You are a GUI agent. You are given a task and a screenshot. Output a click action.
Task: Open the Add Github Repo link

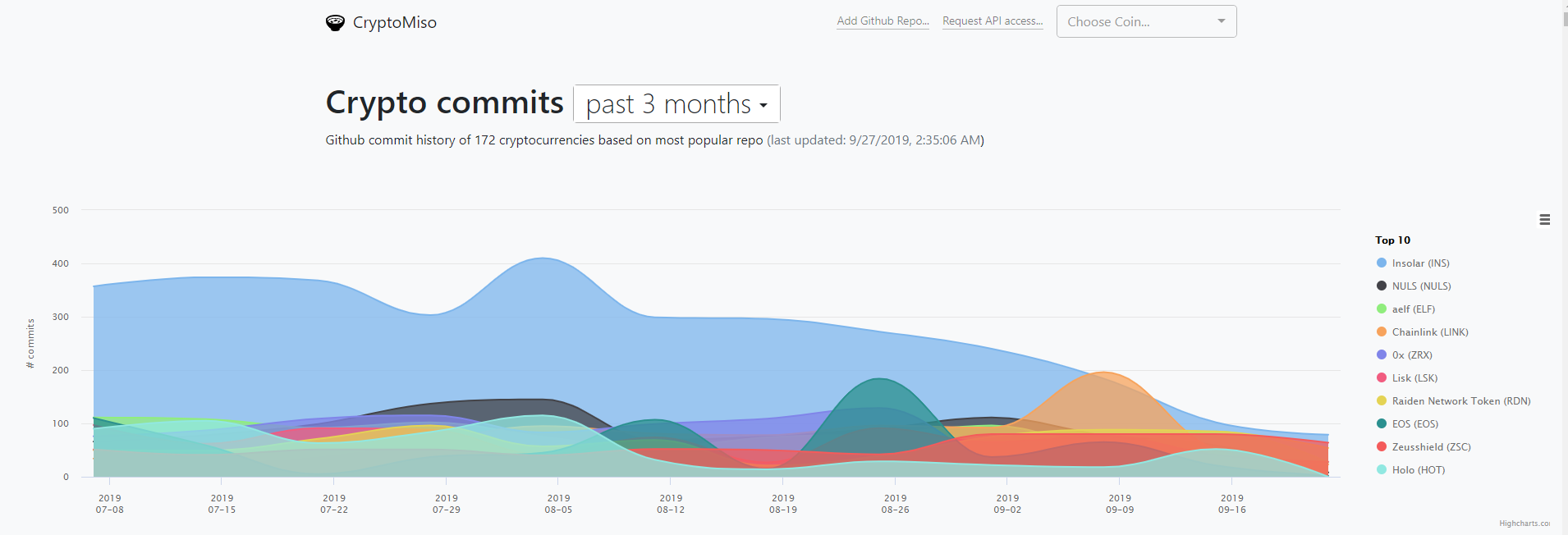point(883,21)
